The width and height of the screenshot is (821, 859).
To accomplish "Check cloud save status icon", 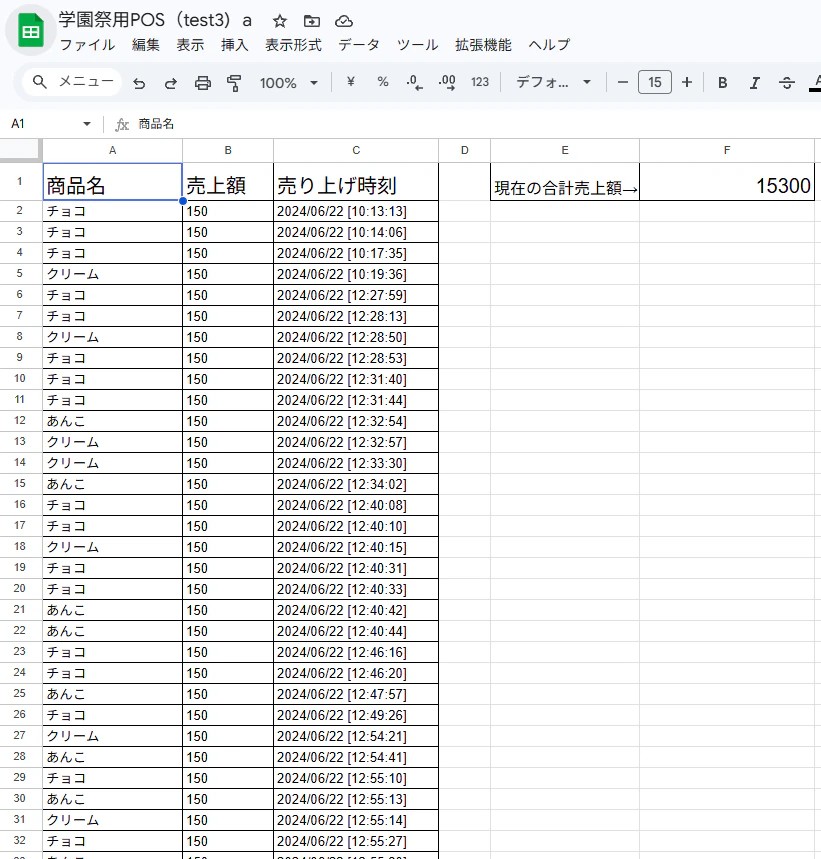I will pyautogui.click(x=343, y=21).
